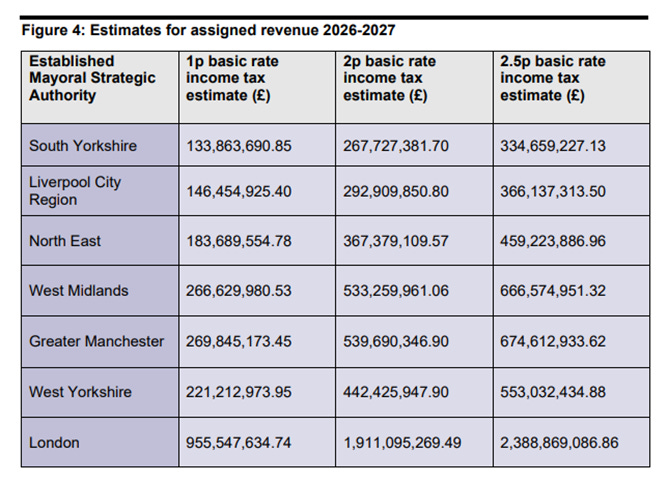Select the 'West Midlands' row label
The image size is (668, 484).
pyautogui.click(x=78, y=291)
